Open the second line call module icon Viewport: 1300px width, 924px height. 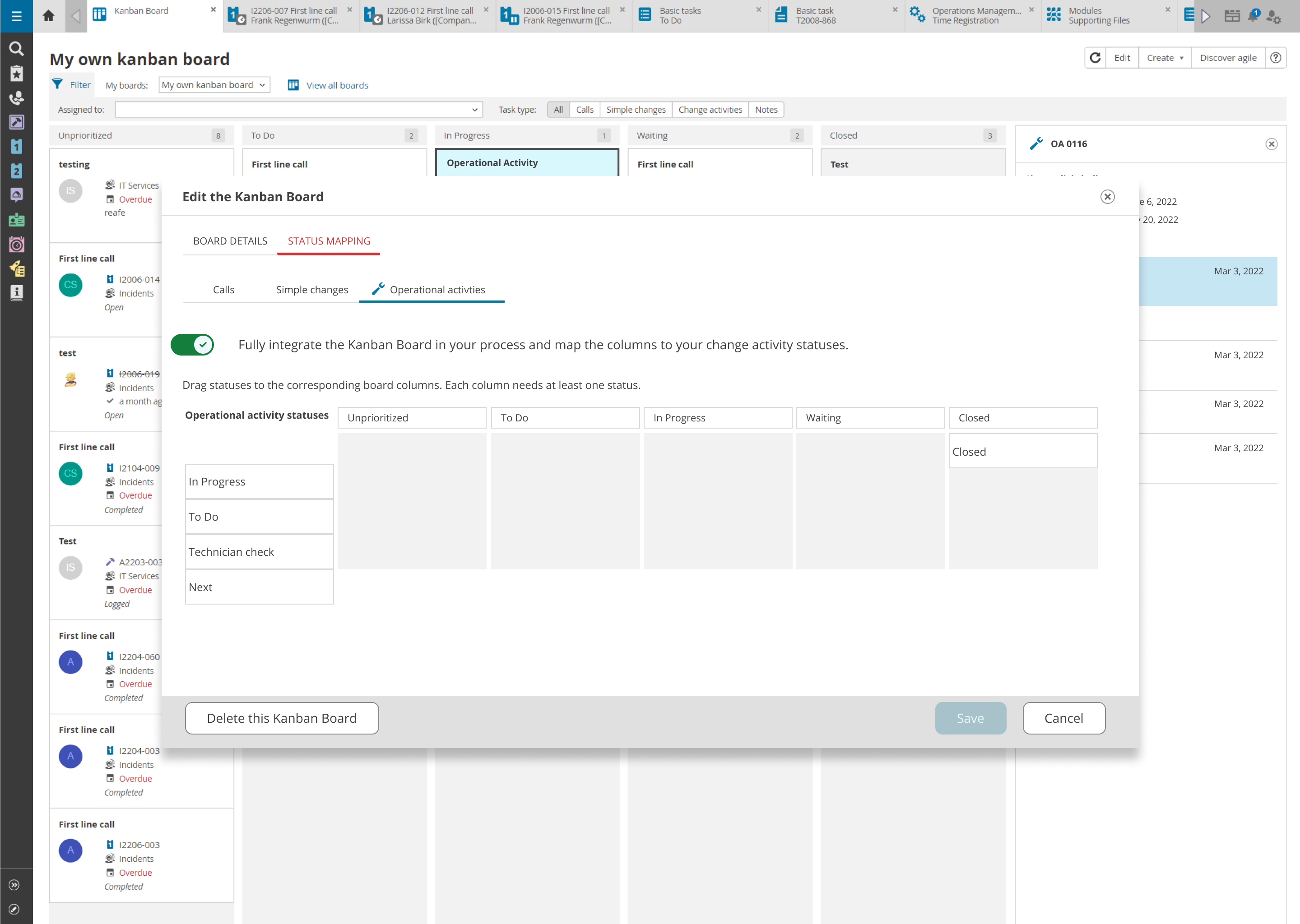pyautogui.click(x=16, y=171)
